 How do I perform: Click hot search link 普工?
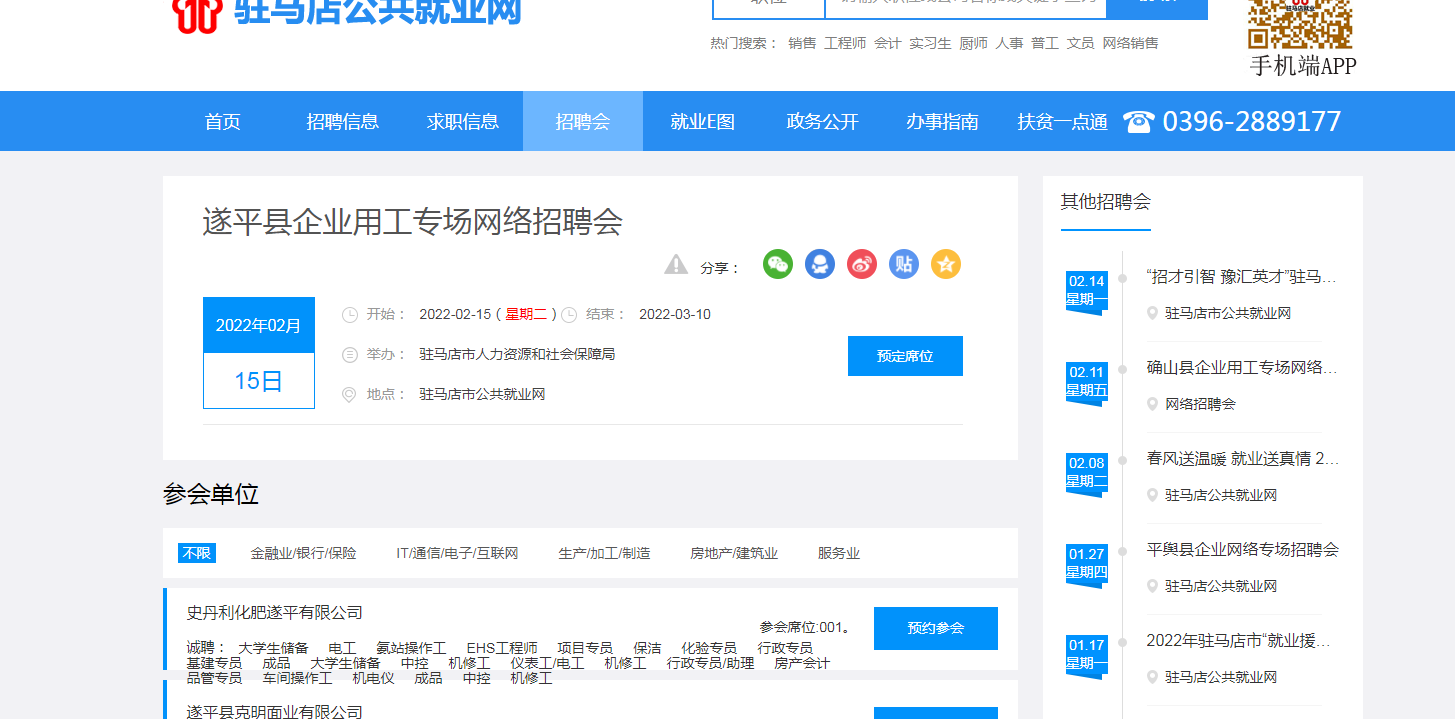point(1045,43)
